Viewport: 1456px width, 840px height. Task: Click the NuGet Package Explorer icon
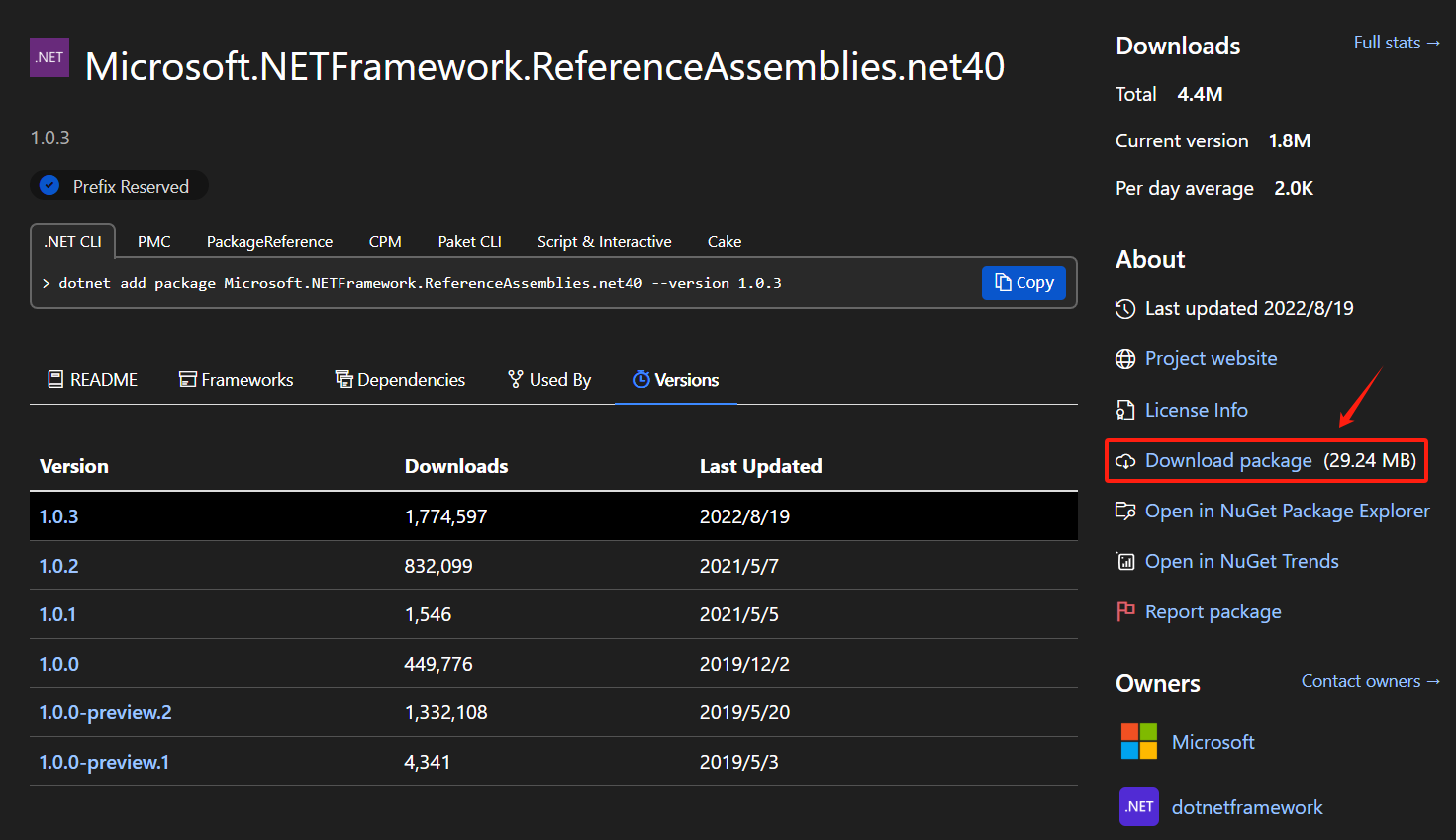point(1125,511)
